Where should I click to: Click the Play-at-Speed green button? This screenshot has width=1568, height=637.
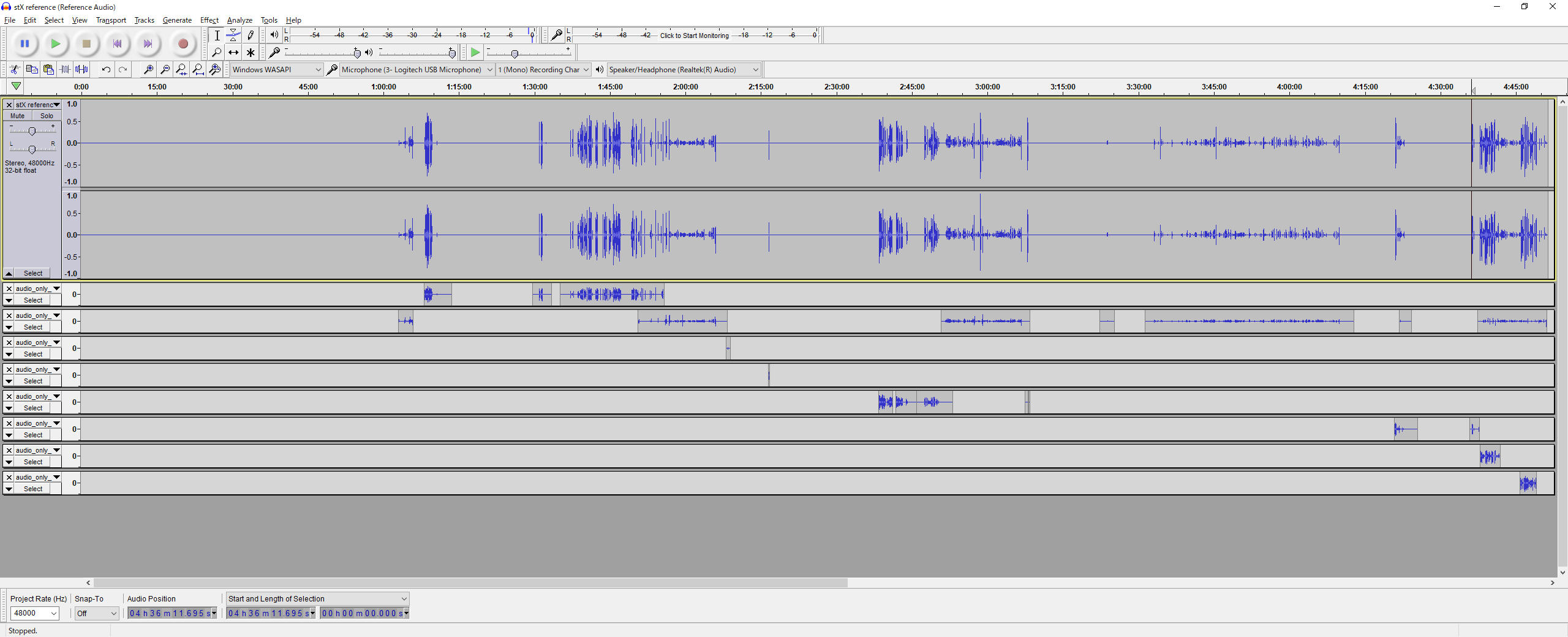pos(475,53)
